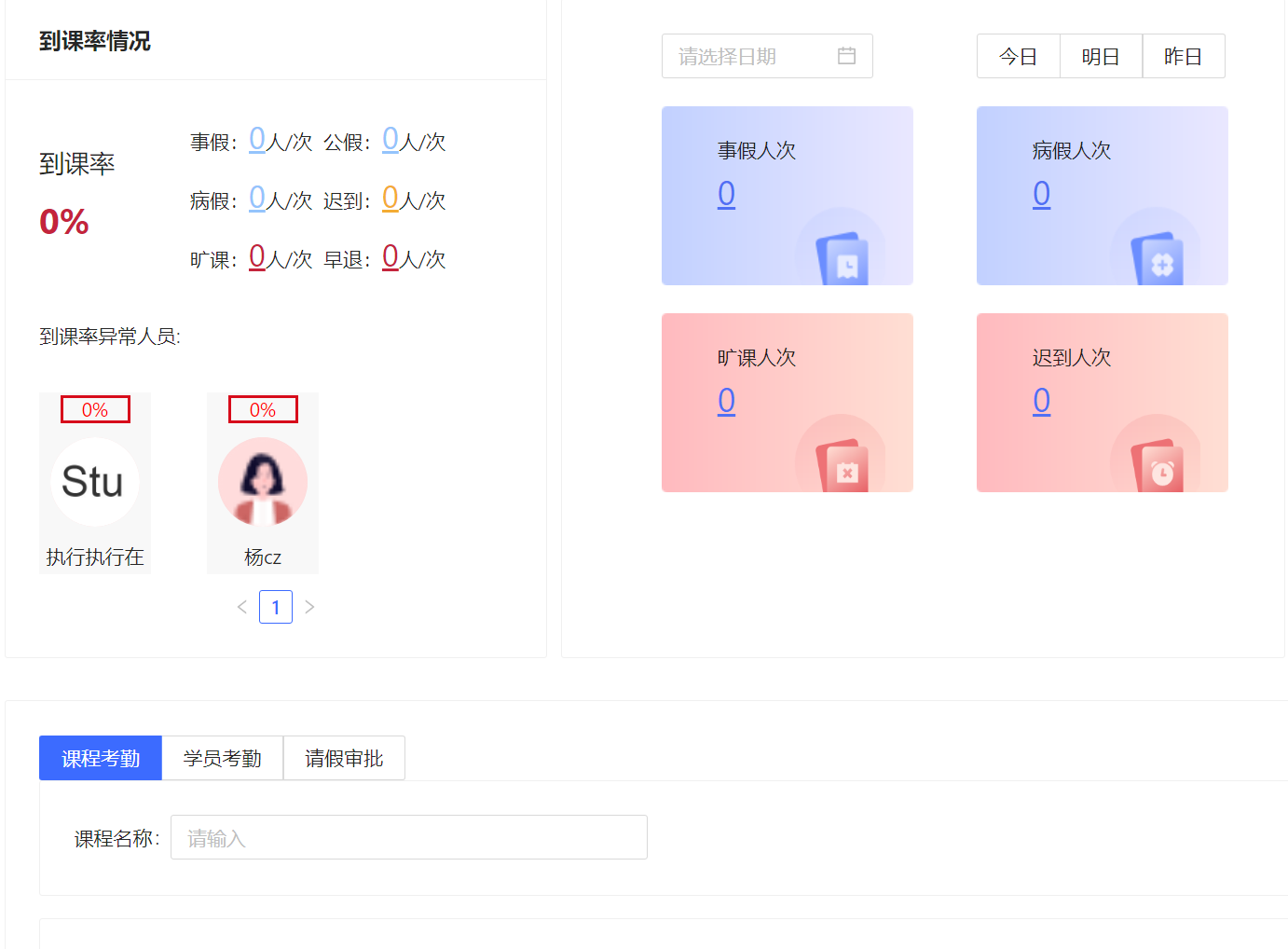Image resolution: width=1288 pixels, height=949 pixels.
Task: Click the calendar icon in date picker
Action: pyautogui.click(x=846, y=56)
